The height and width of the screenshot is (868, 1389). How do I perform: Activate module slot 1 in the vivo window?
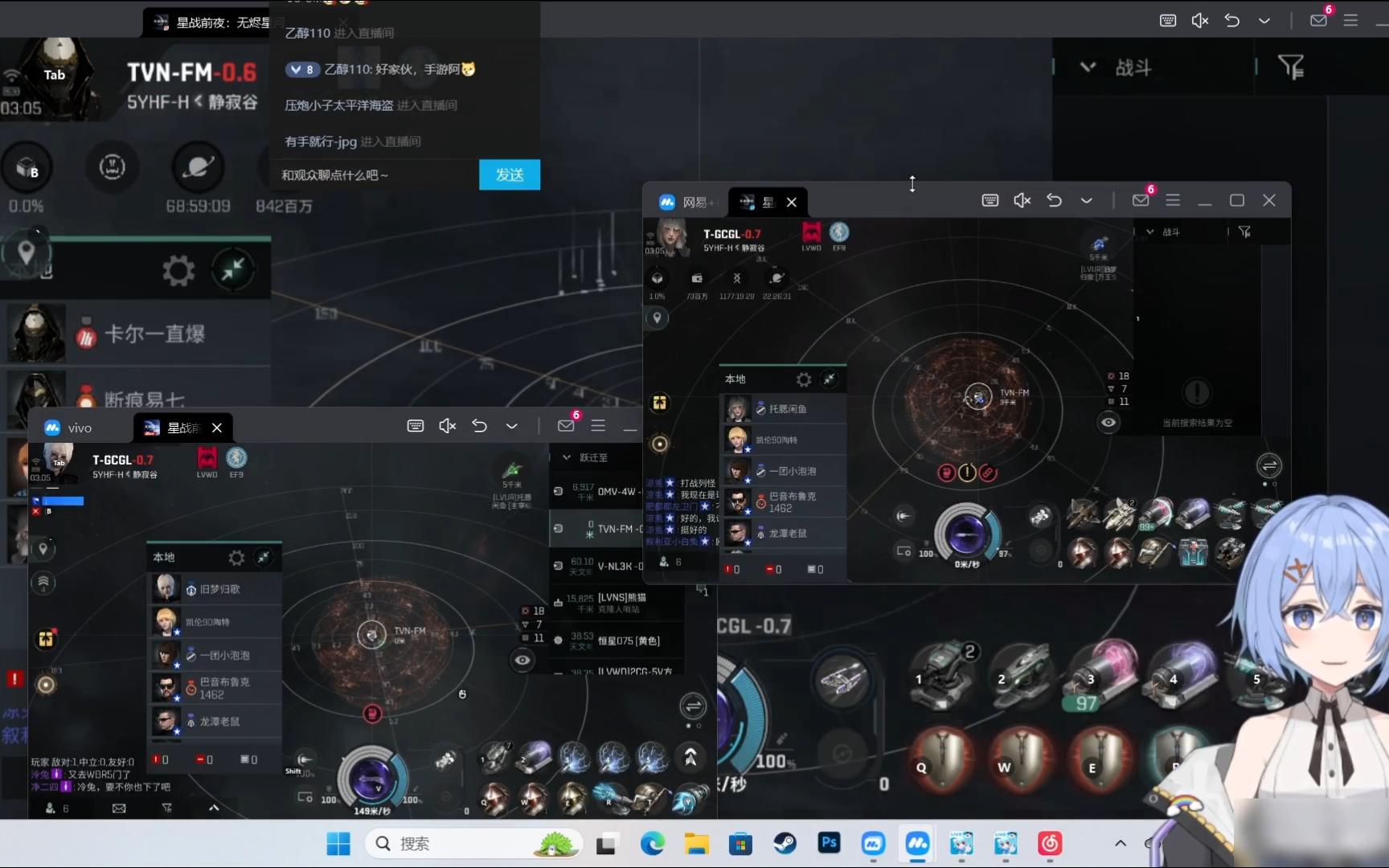tap(494, 756)
